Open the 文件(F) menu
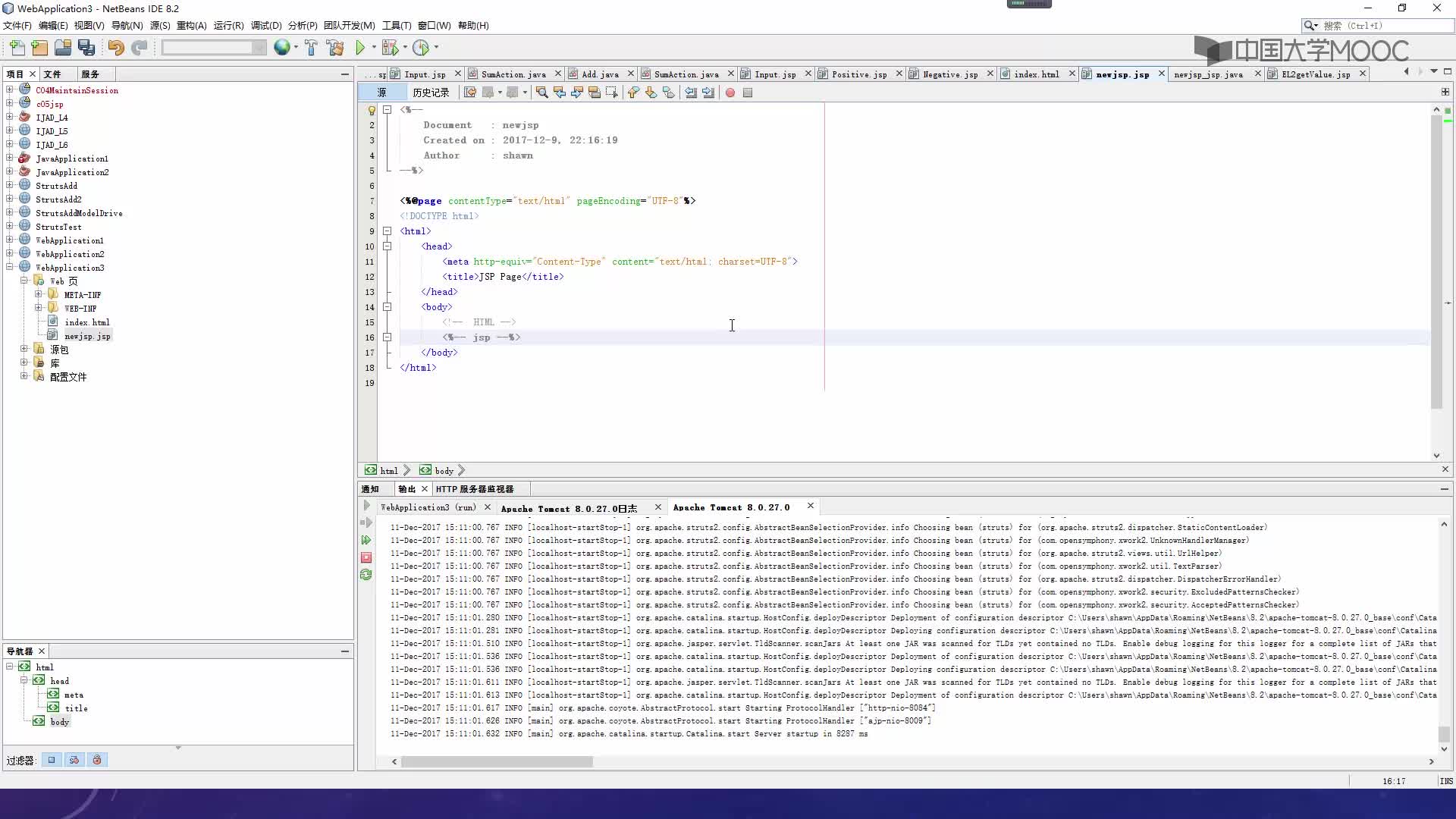The height and width of the screenshot is (819, 1456). pyautogui.click(x=17, y=26)
